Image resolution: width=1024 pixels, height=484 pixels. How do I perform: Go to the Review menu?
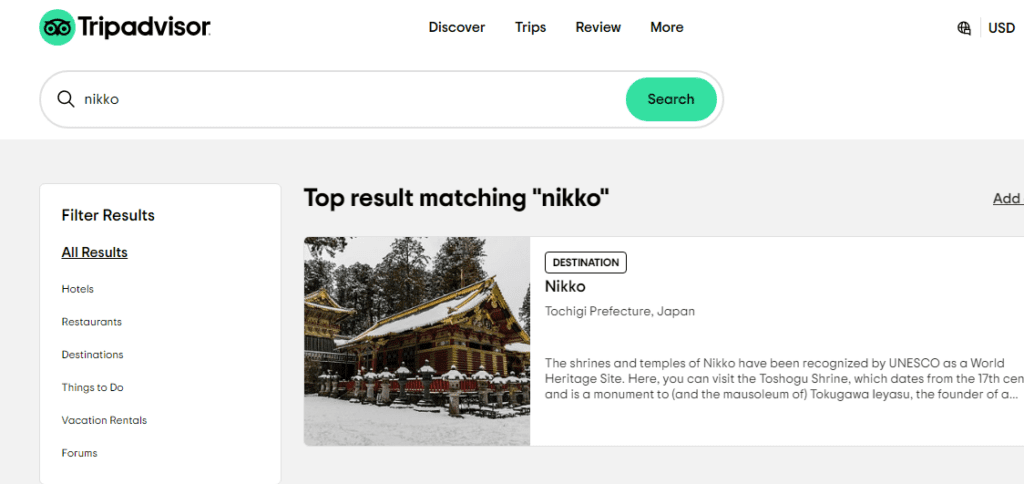coord(598,27)
